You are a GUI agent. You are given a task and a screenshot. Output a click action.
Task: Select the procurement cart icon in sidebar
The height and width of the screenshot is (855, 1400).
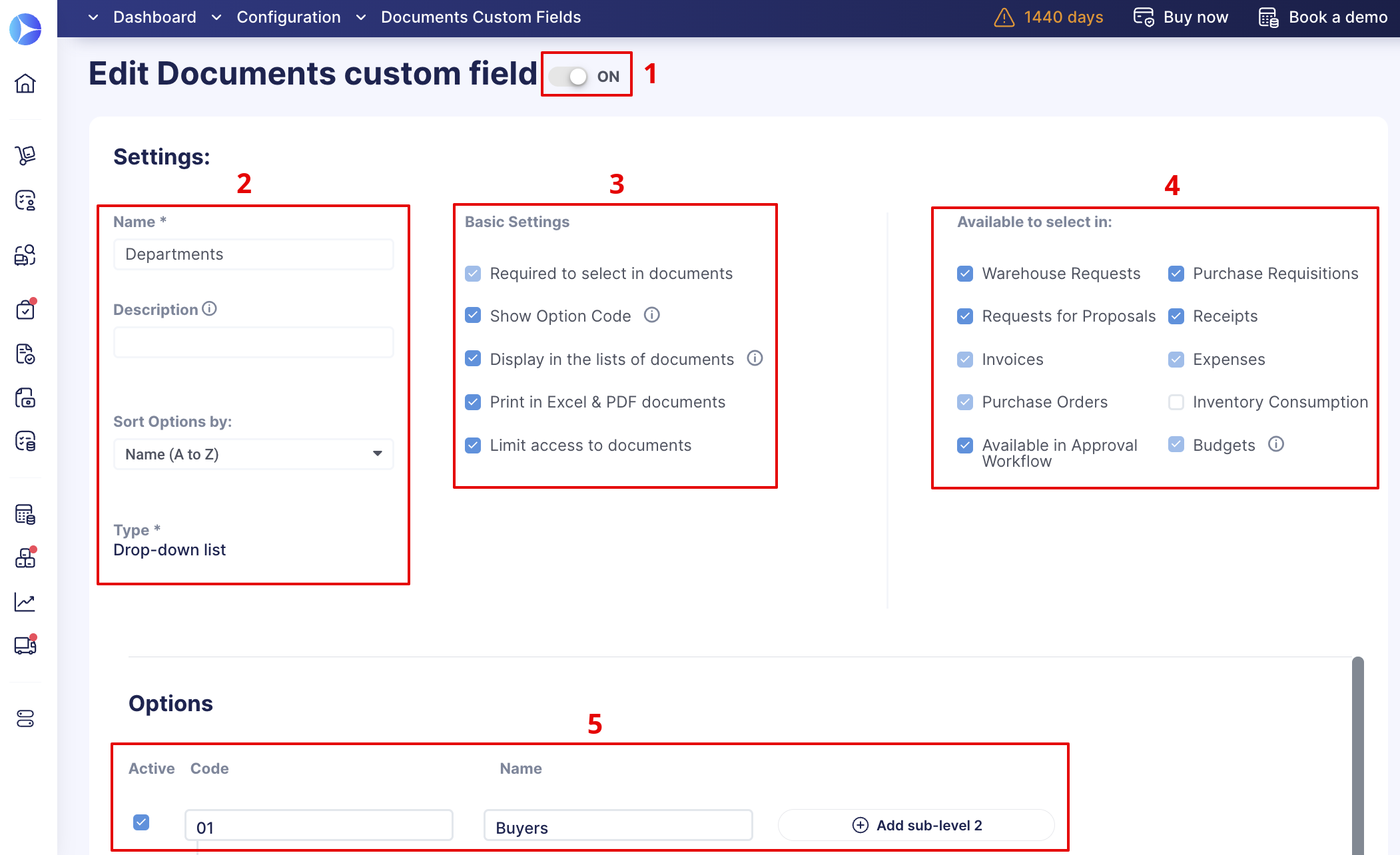25,155
